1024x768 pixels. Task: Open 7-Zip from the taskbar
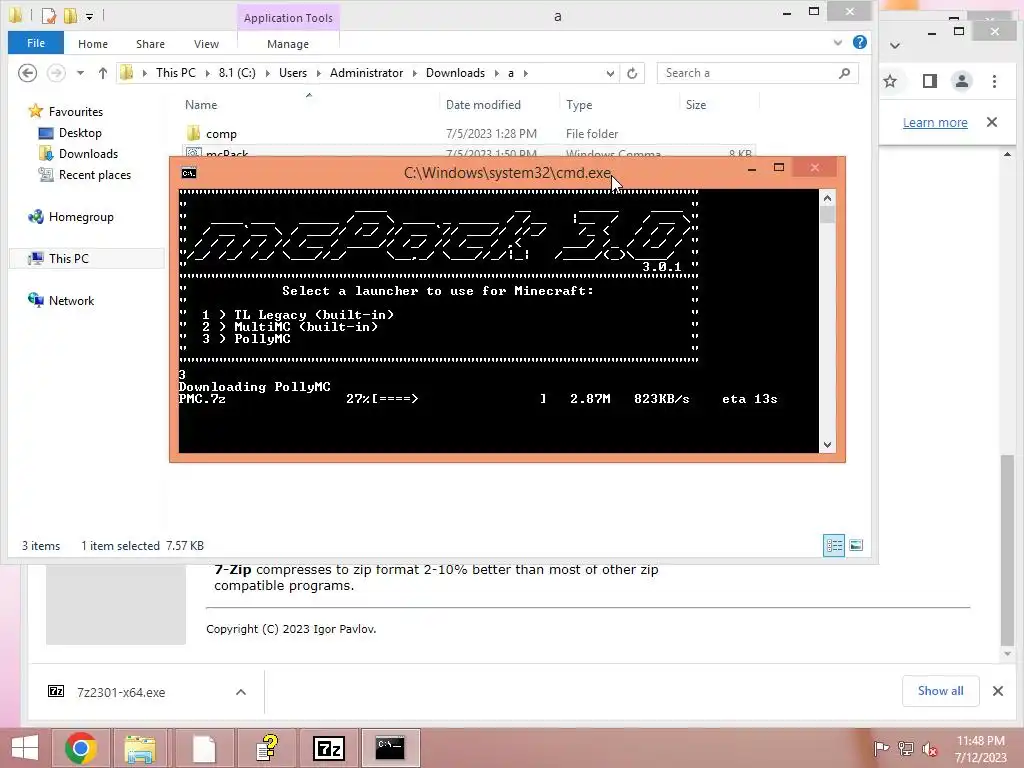coord(328,748)
